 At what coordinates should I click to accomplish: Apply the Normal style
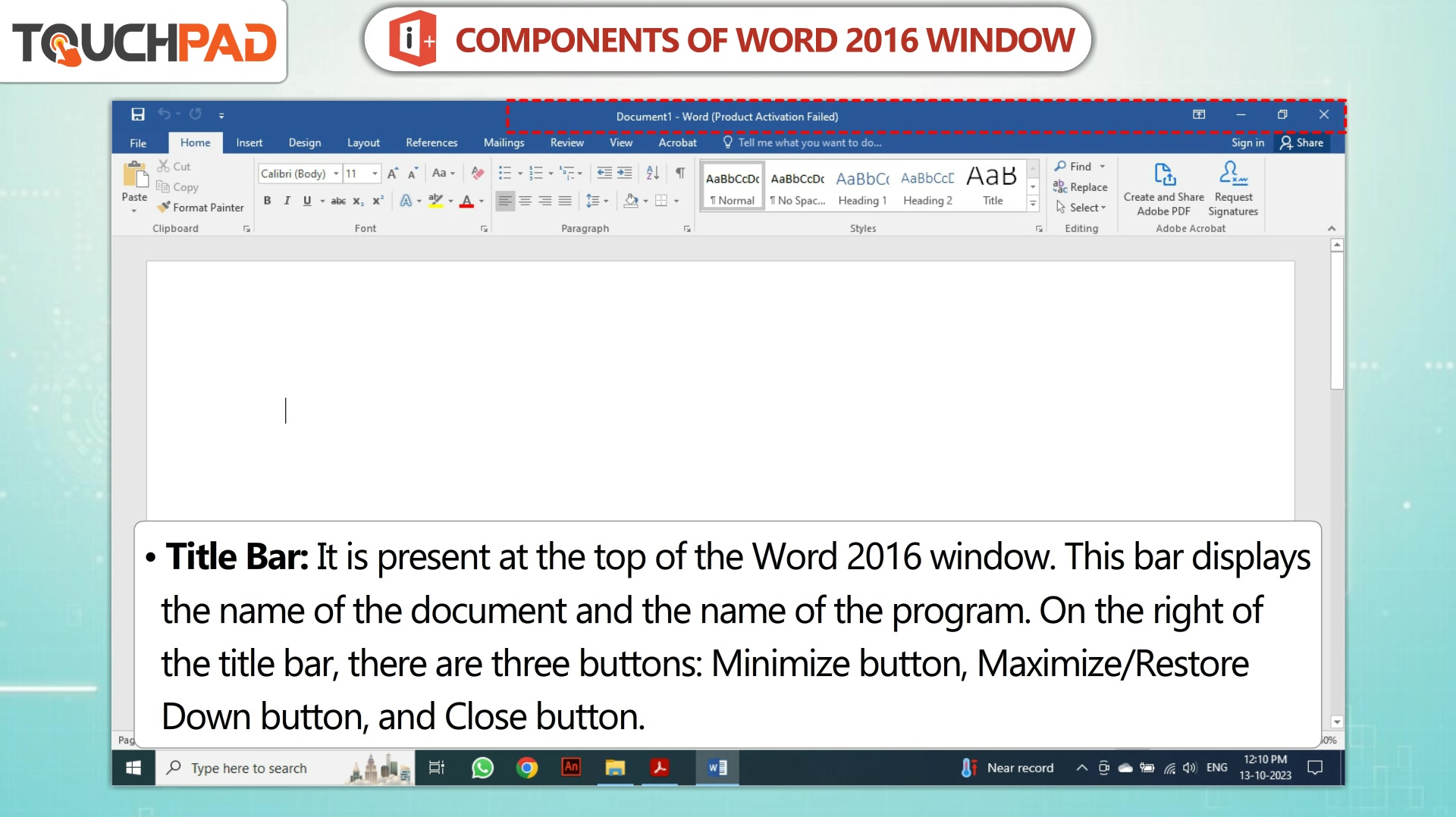(733, 186)
